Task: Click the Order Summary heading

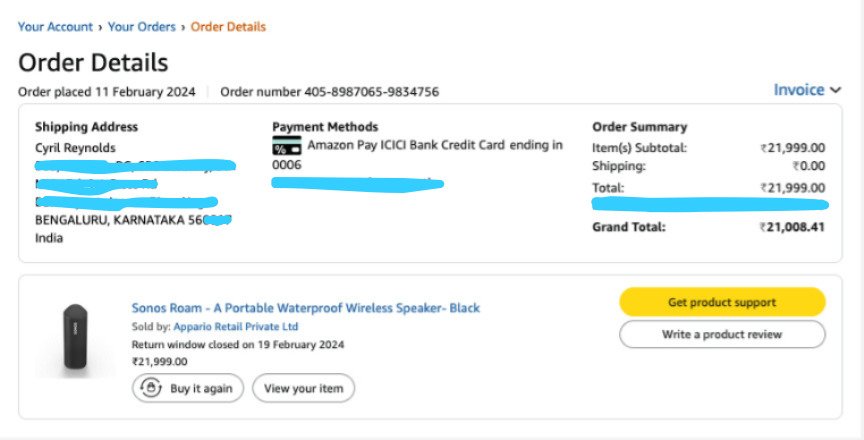Action: pos(640,127)
